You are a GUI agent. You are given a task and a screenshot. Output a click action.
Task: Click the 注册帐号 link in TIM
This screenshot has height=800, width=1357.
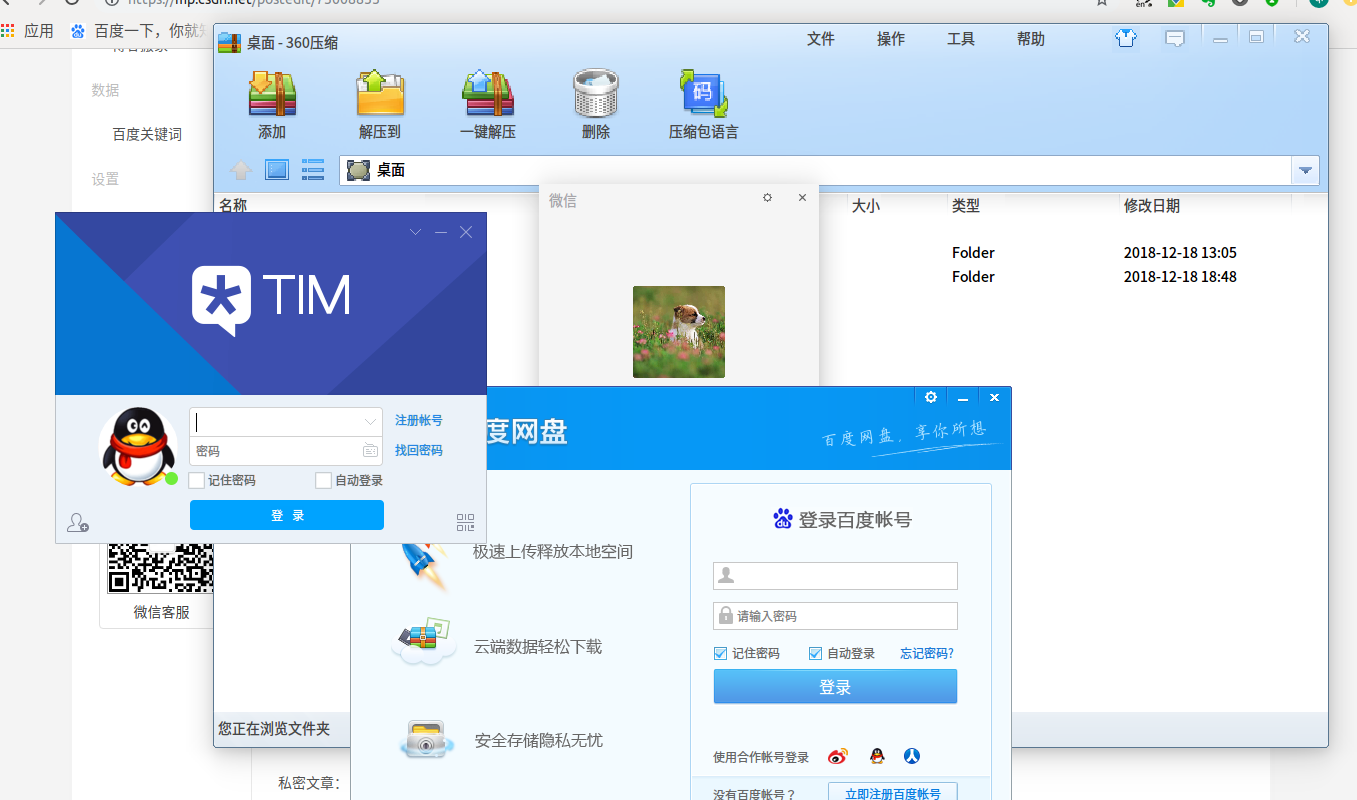[x=419, y=421]
